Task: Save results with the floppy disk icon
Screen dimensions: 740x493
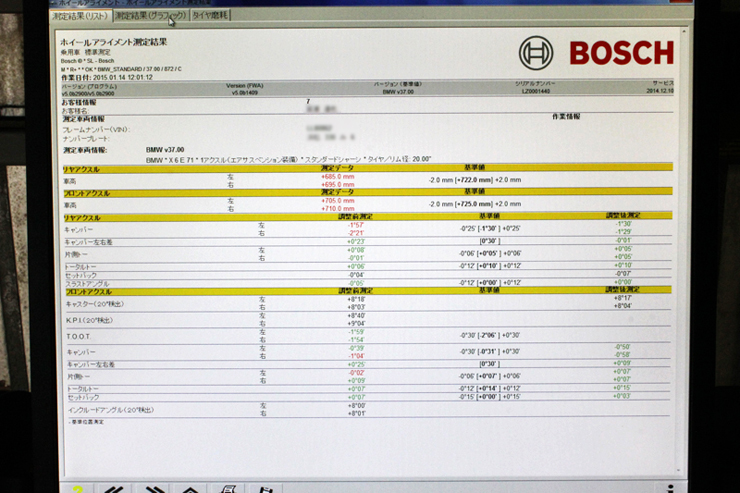Action: click(x=266, y=489)
